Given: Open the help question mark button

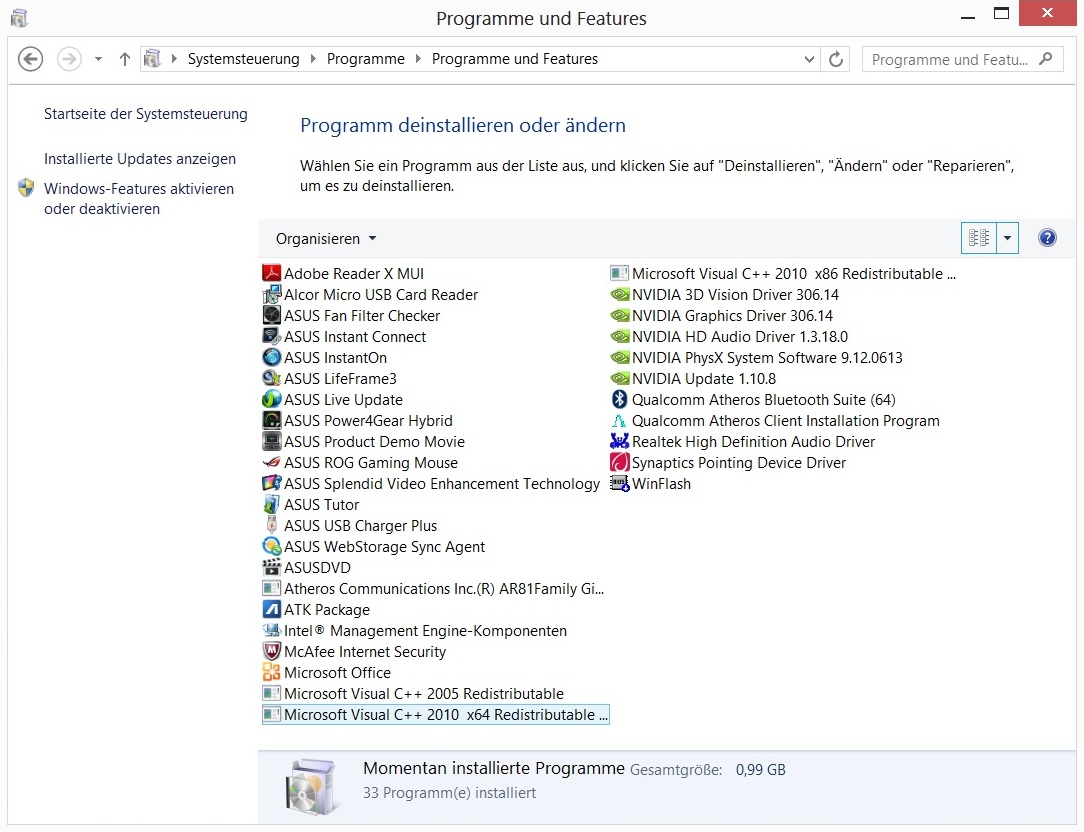Looking at the screenshot, I should pos(1047,238).
